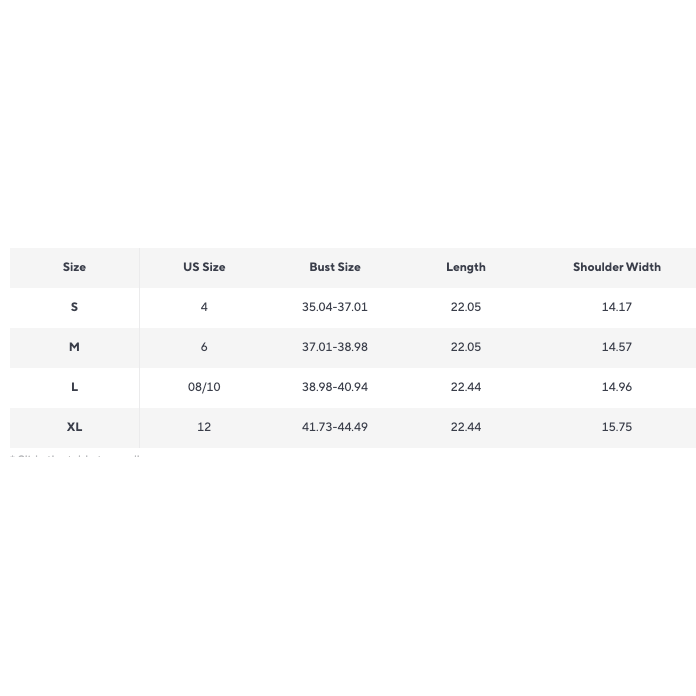696x696 pixels.
Task: Click shoulder width 14.57 cell
Action: pos(617,347)
